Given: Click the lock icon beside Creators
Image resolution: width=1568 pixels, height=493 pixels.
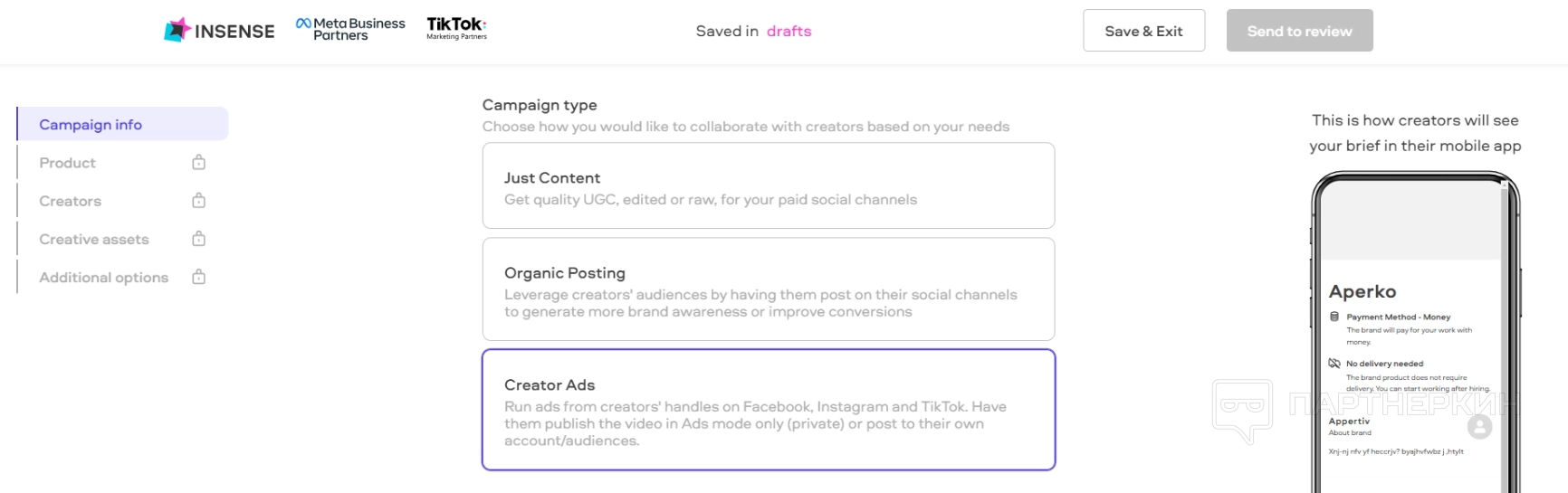Looking at the screenshot, I should [x=199, y=201].
